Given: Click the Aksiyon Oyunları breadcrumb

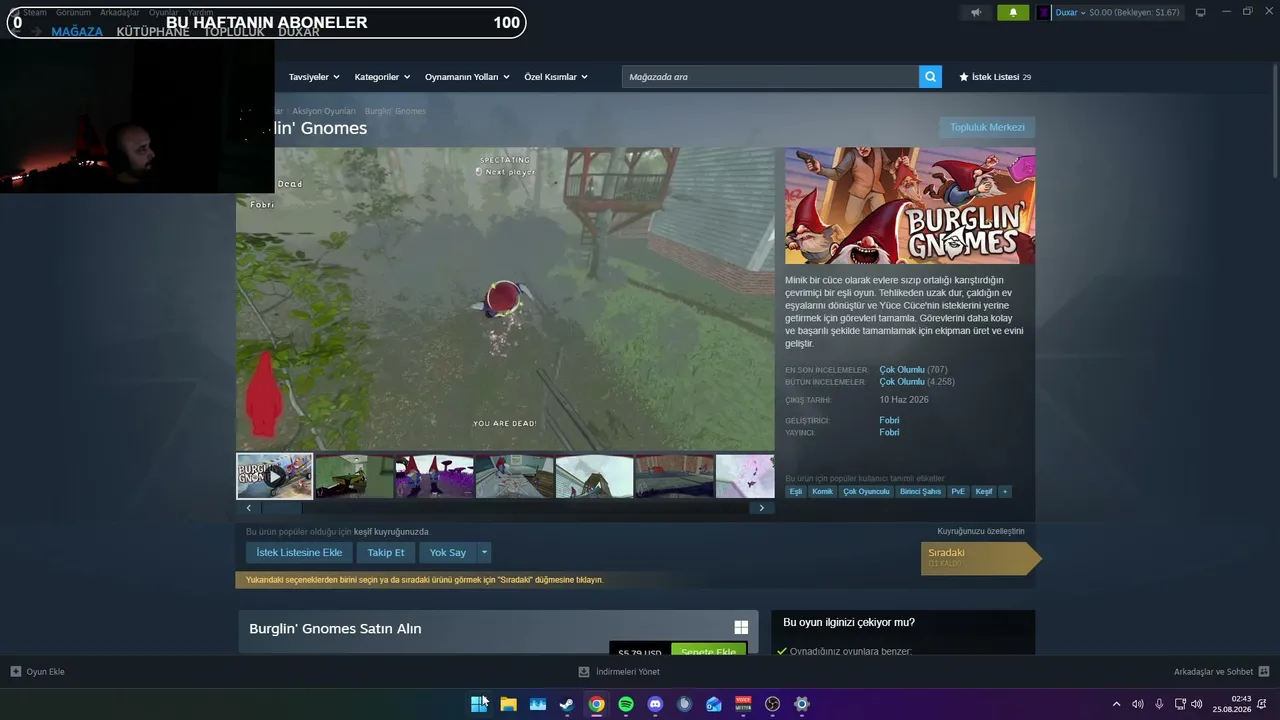Looking at the screenshot, I should [x=324, y=111].
